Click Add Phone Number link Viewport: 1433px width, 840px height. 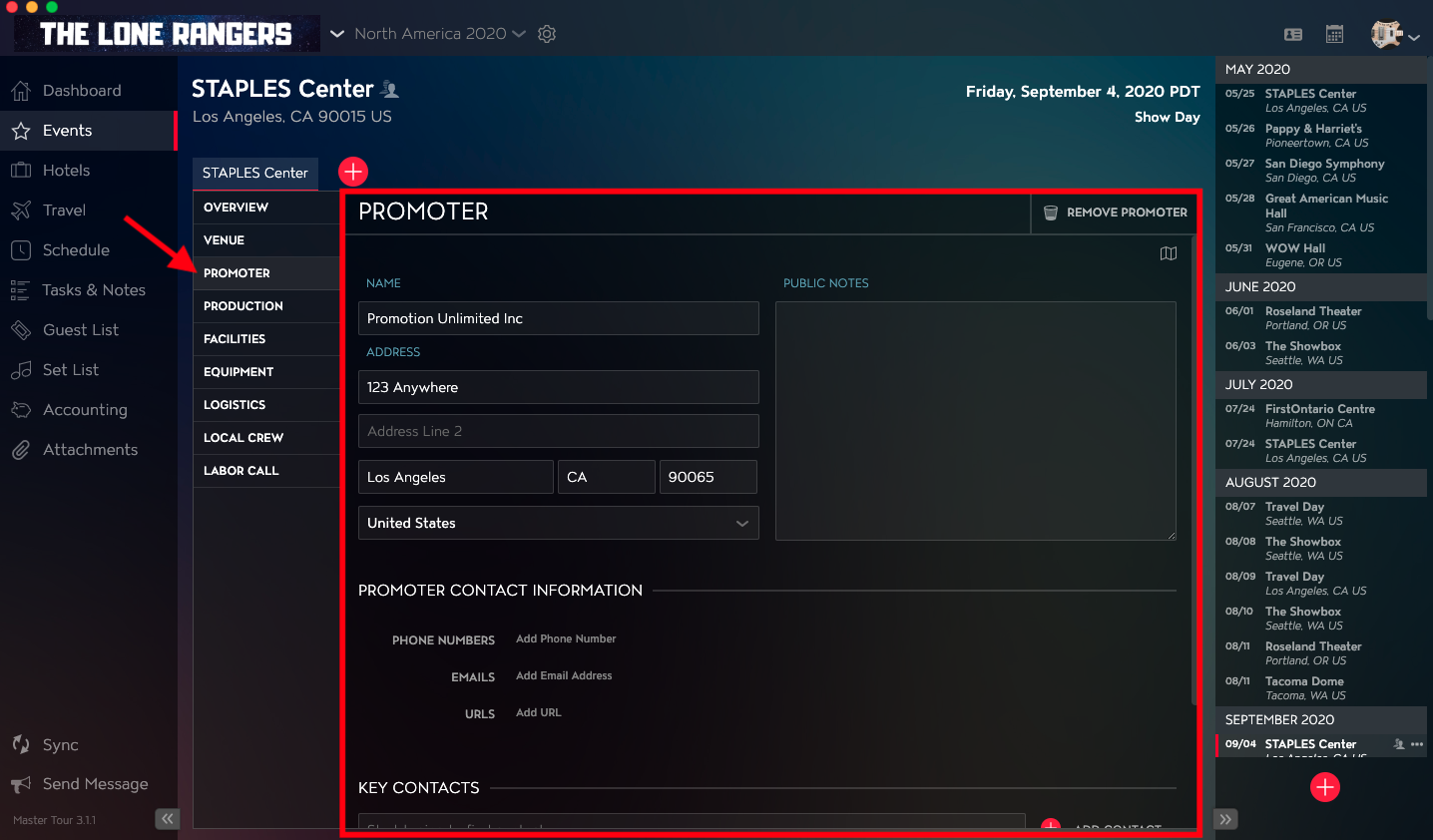tap(566, 638)
